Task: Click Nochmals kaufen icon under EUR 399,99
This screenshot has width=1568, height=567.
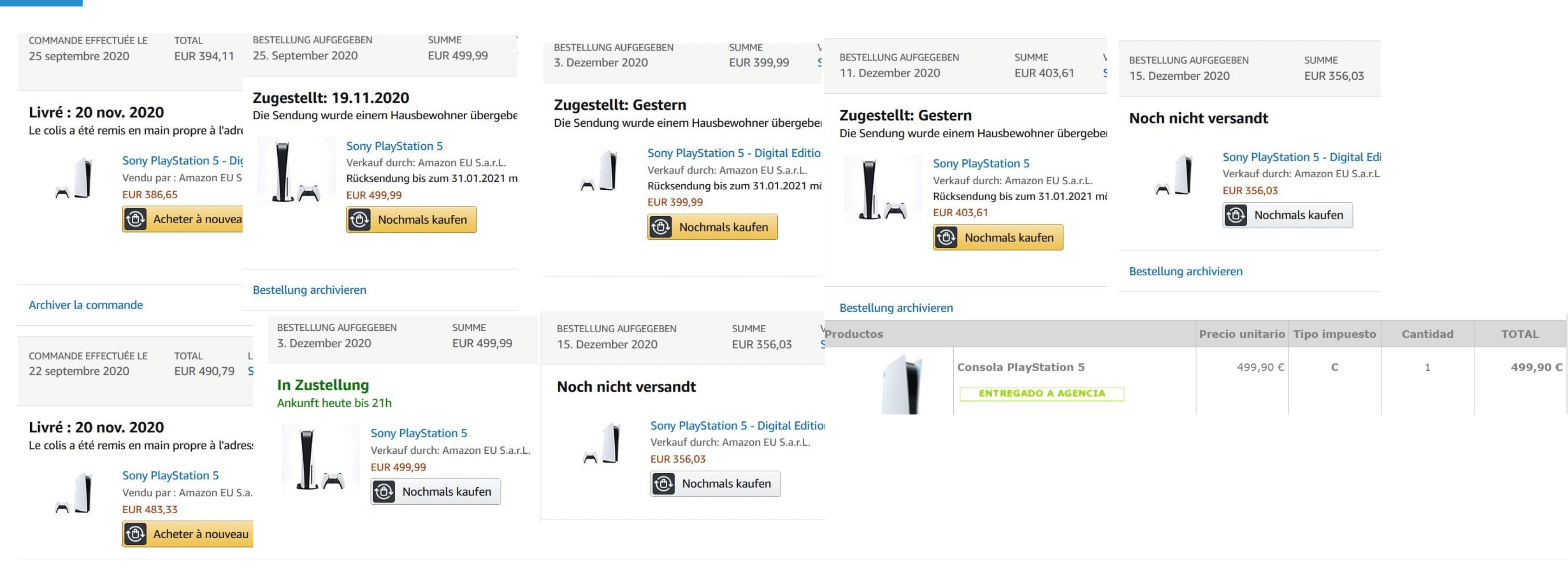Action: pyautogui.click(x=660, y=227)
